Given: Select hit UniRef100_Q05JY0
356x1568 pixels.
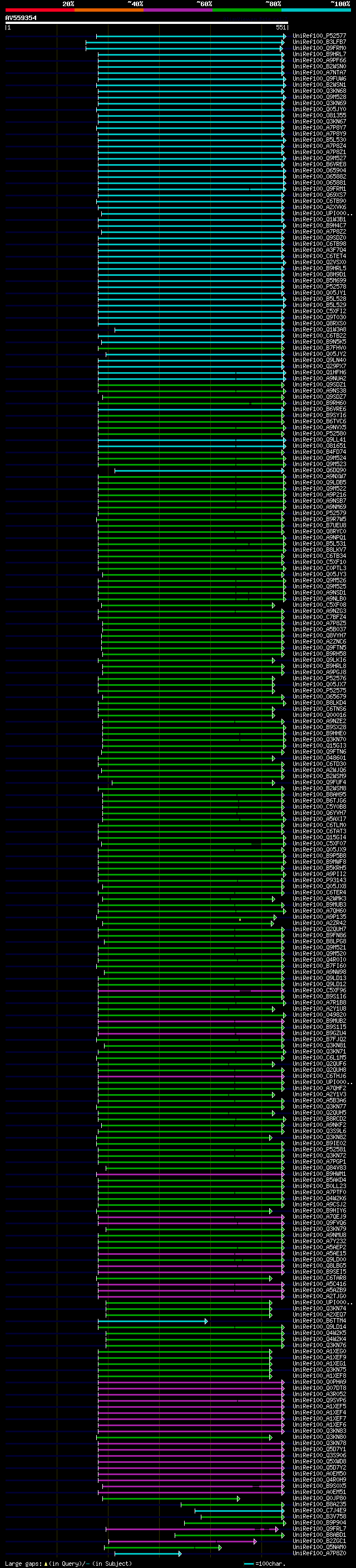Looking at the screenshot, I should click(x=319, y=110).
